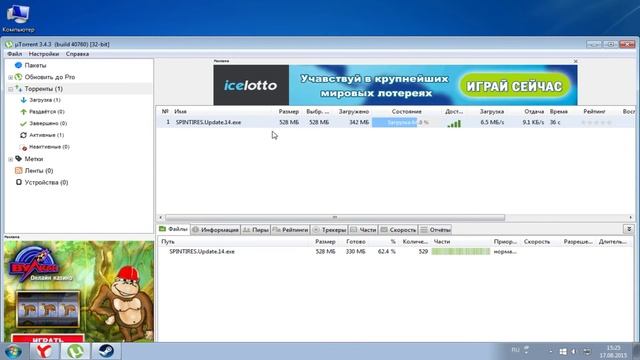The width and height of the screenshot is (640, 360).
Task: Expand the Обновить до Pro node
Action: pos(10,77)
